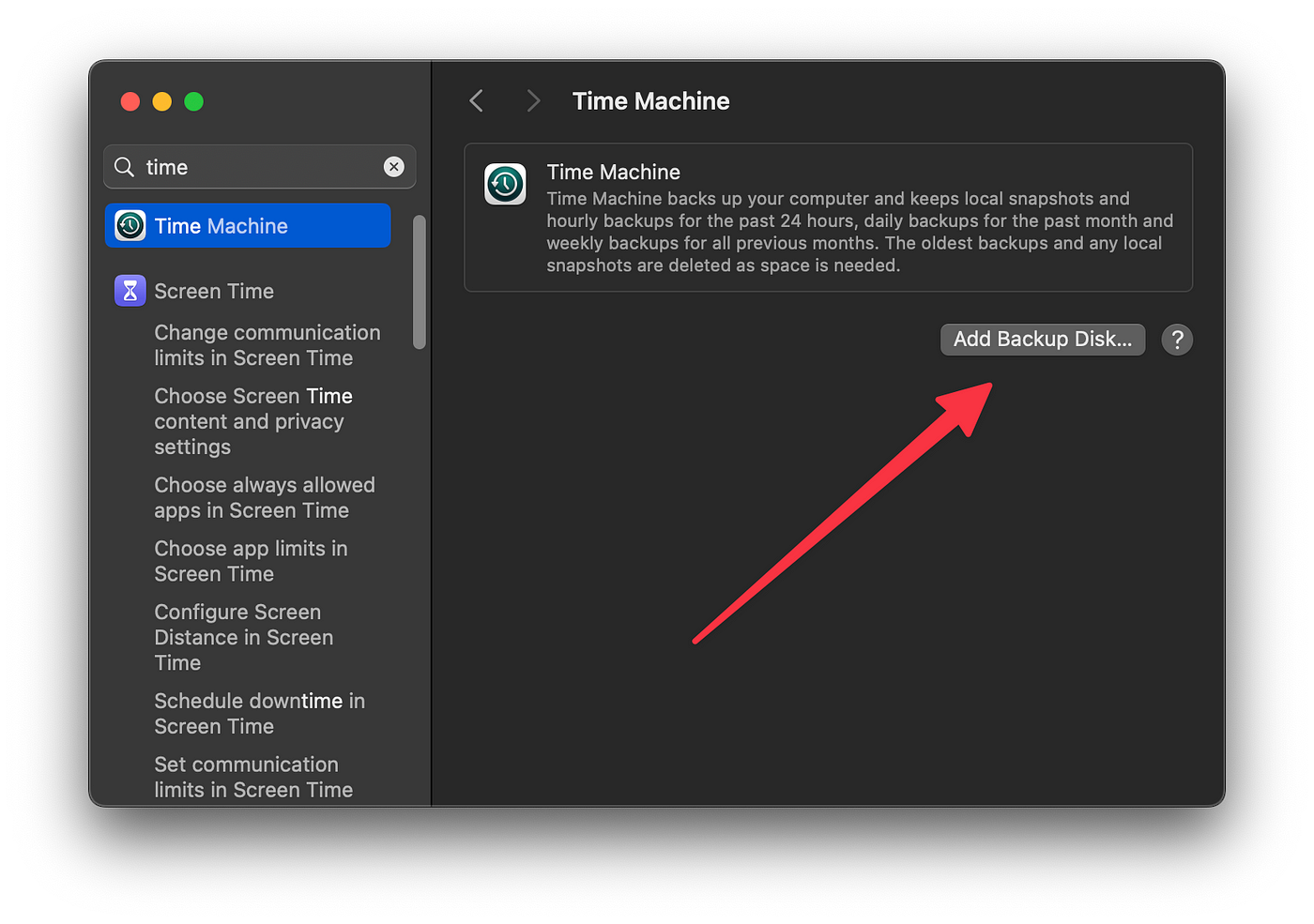
Task: Open Set communication limits in Screen Time
Action: pyautogui.click(x=253, y=778)
